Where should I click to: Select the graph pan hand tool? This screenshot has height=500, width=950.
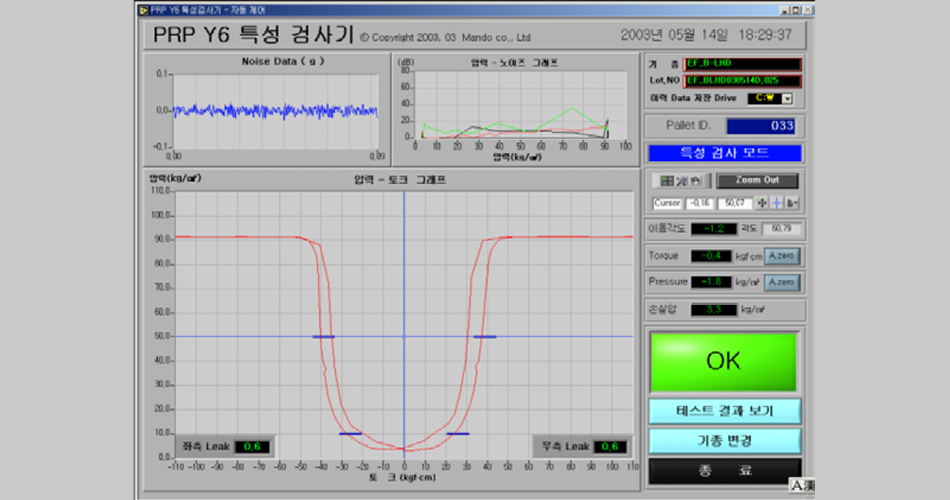(x=696, y=181)
